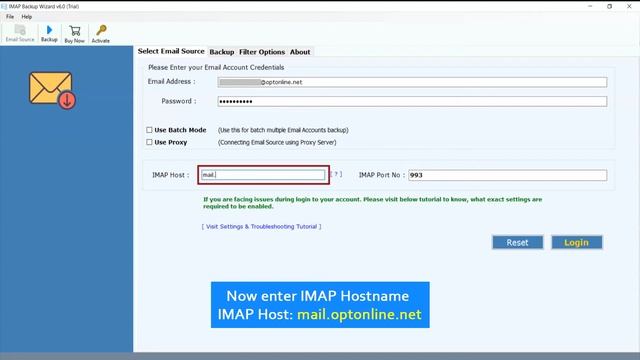Click the 'IMAP Port No :' label
Image resolution: width=640 pixels, height=360 pixels.
coord(382,175)
